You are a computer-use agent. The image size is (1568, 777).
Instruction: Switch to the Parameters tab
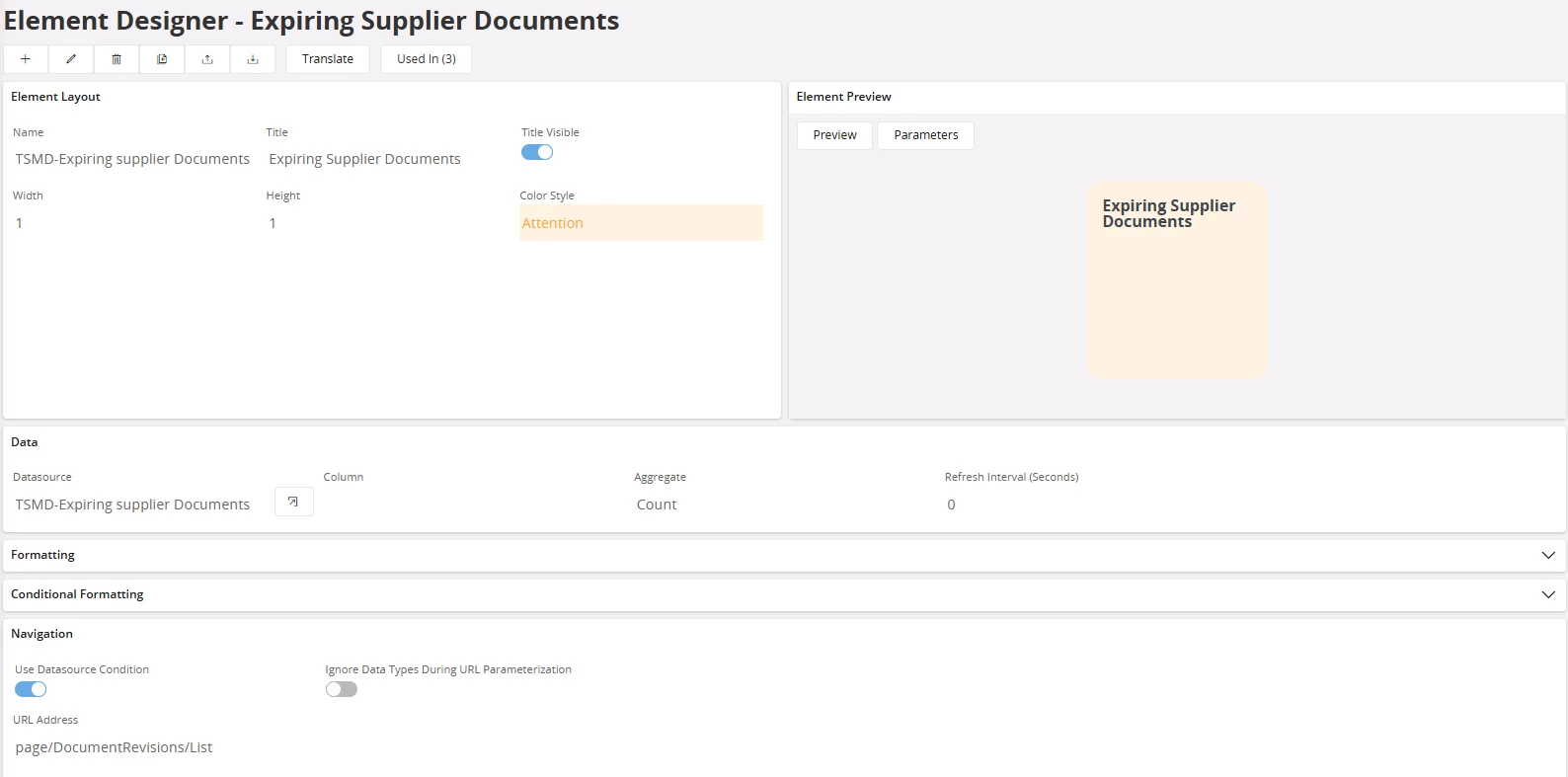[x=926, y=135]
